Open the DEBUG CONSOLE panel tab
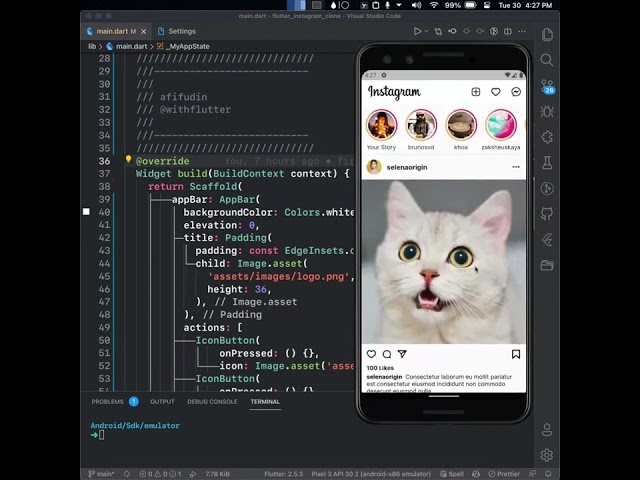 [x=212, y=402]
